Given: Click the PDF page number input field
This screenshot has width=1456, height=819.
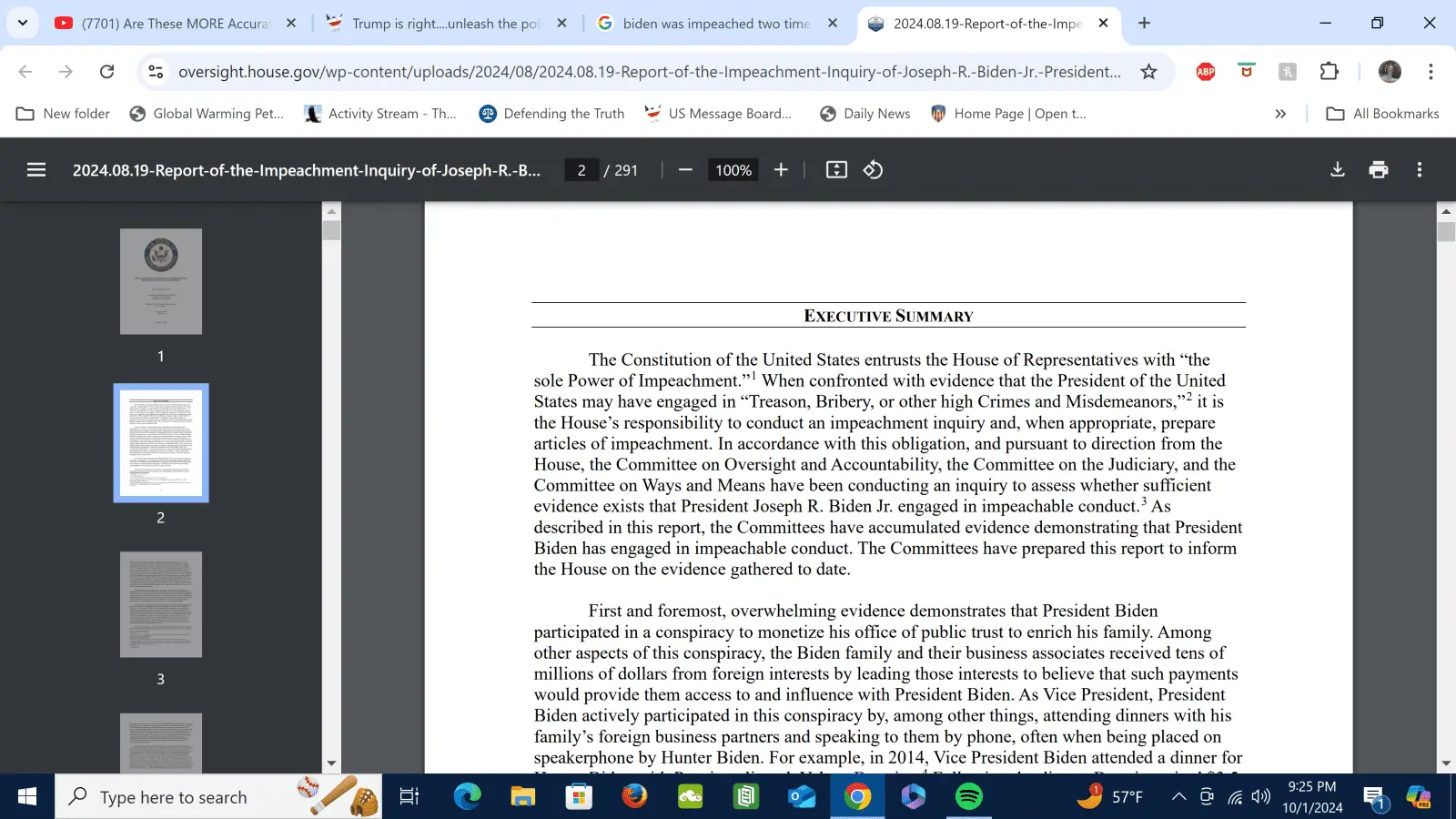Looking at the screenshot, I should click(x=581, y=170).
